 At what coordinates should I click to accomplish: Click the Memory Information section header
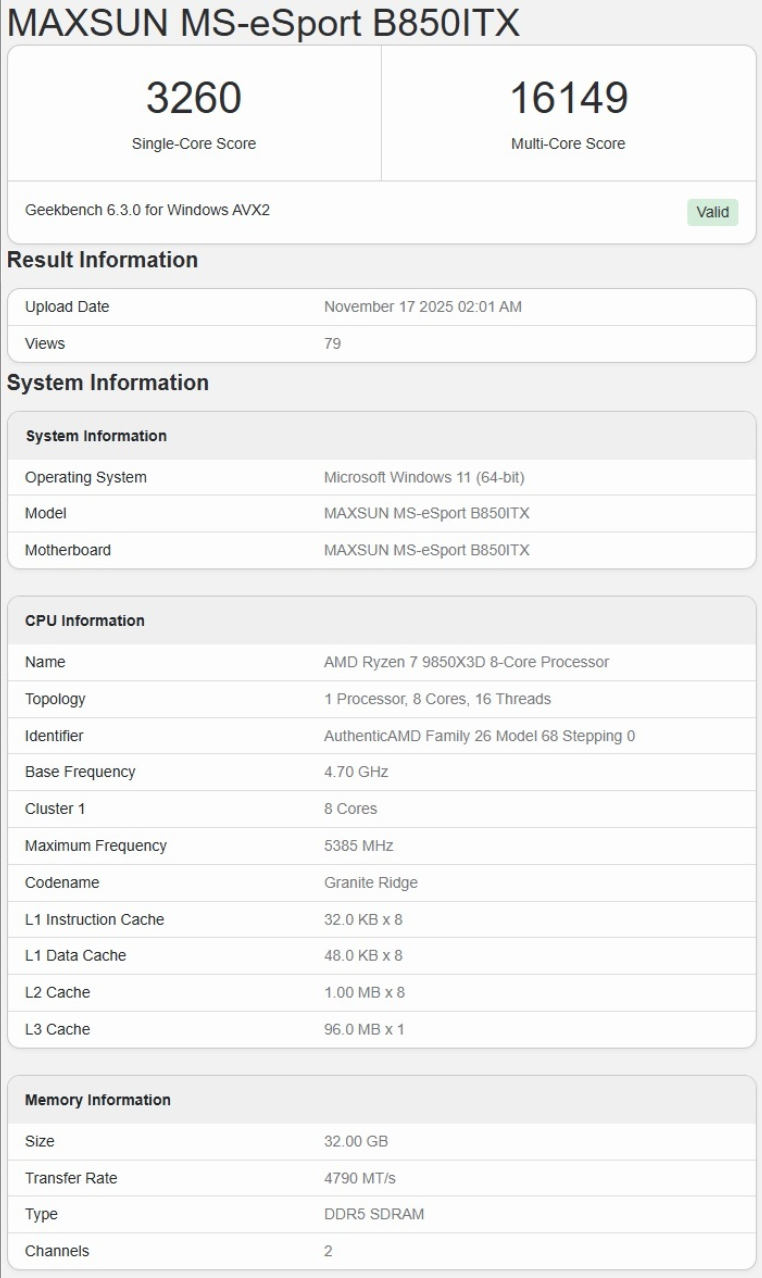coord(98,1100)
